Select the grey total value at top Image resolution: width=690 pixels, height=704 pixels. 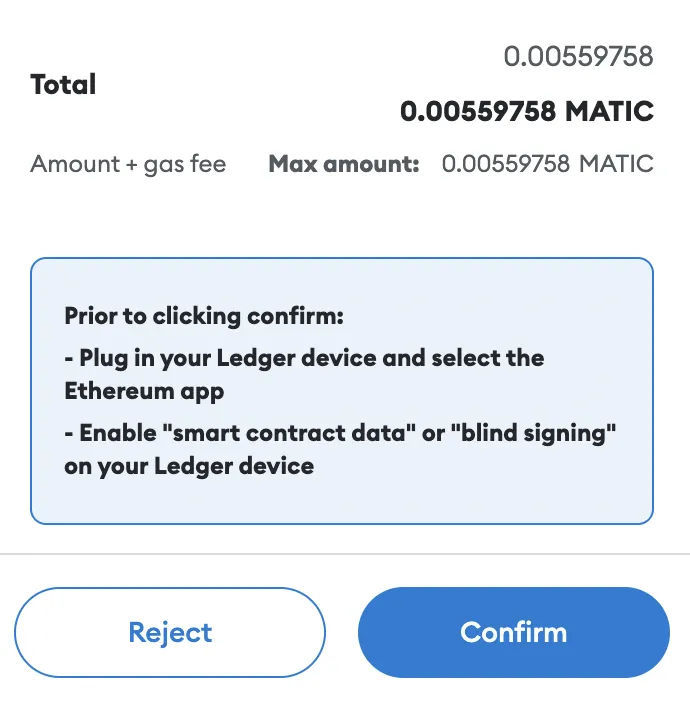(578, 56)
